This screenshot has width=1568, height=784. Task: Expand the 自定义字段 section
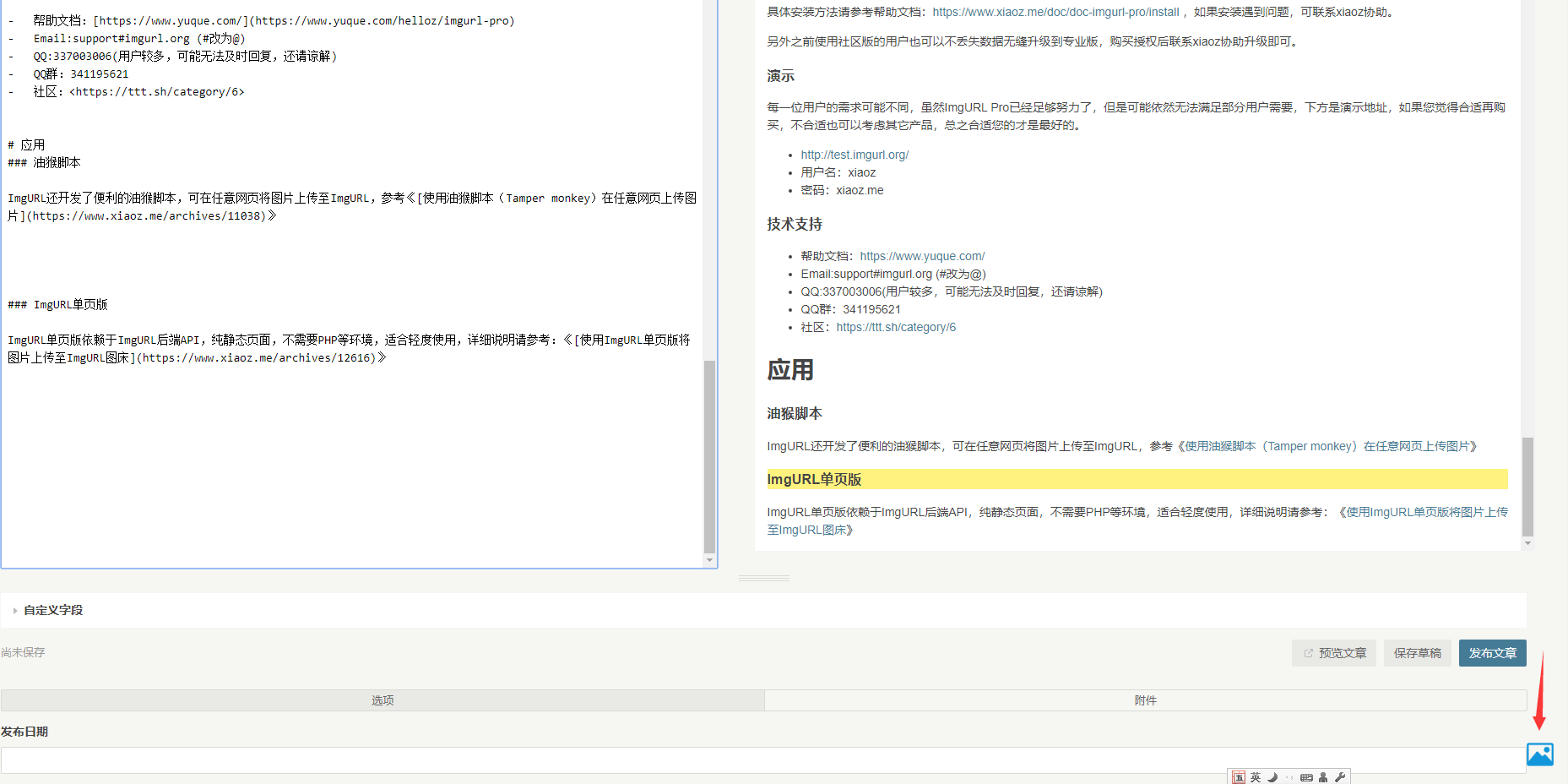(x=52, y=610)
